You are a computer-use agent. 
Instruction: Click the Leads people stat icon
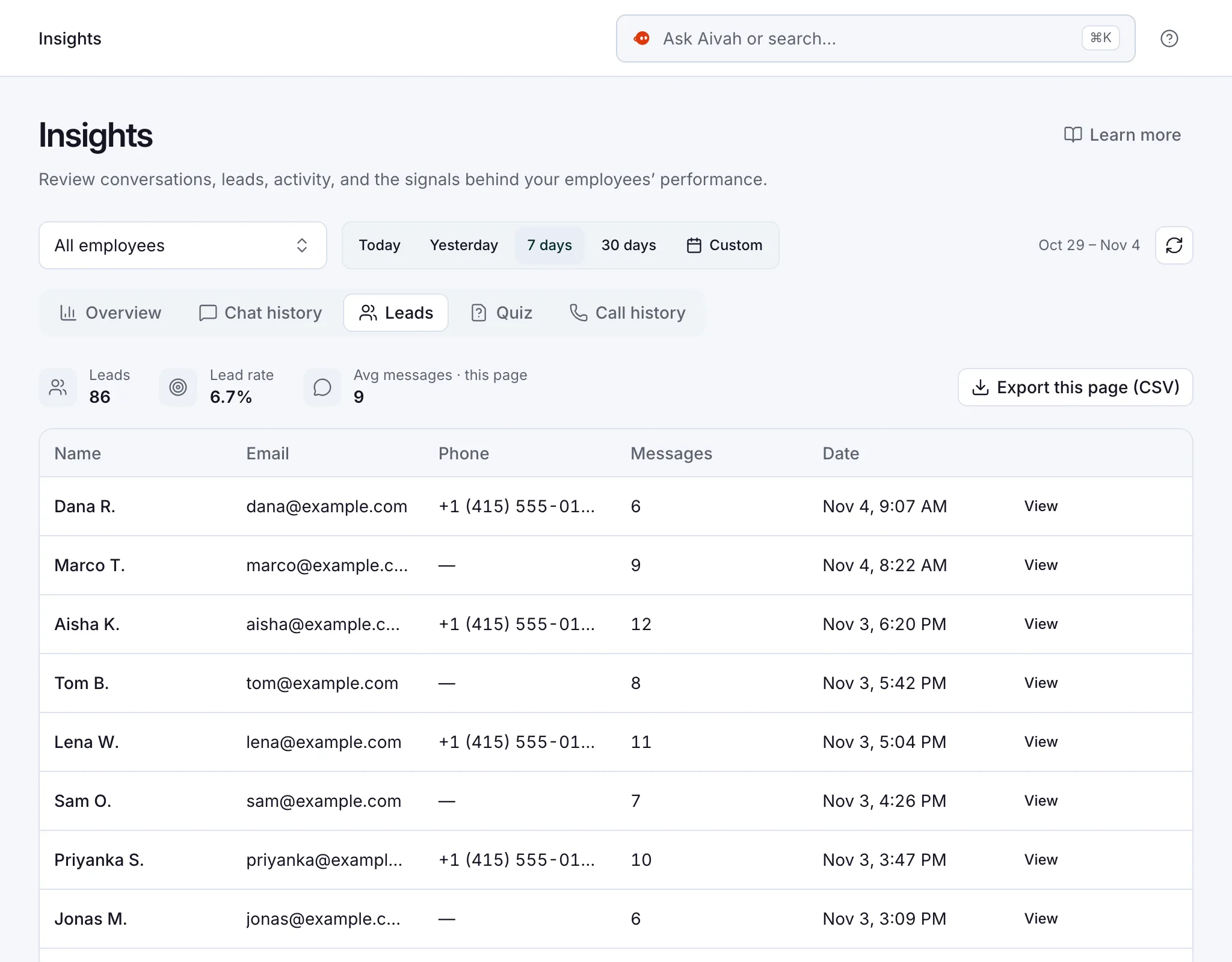[58, 387]
